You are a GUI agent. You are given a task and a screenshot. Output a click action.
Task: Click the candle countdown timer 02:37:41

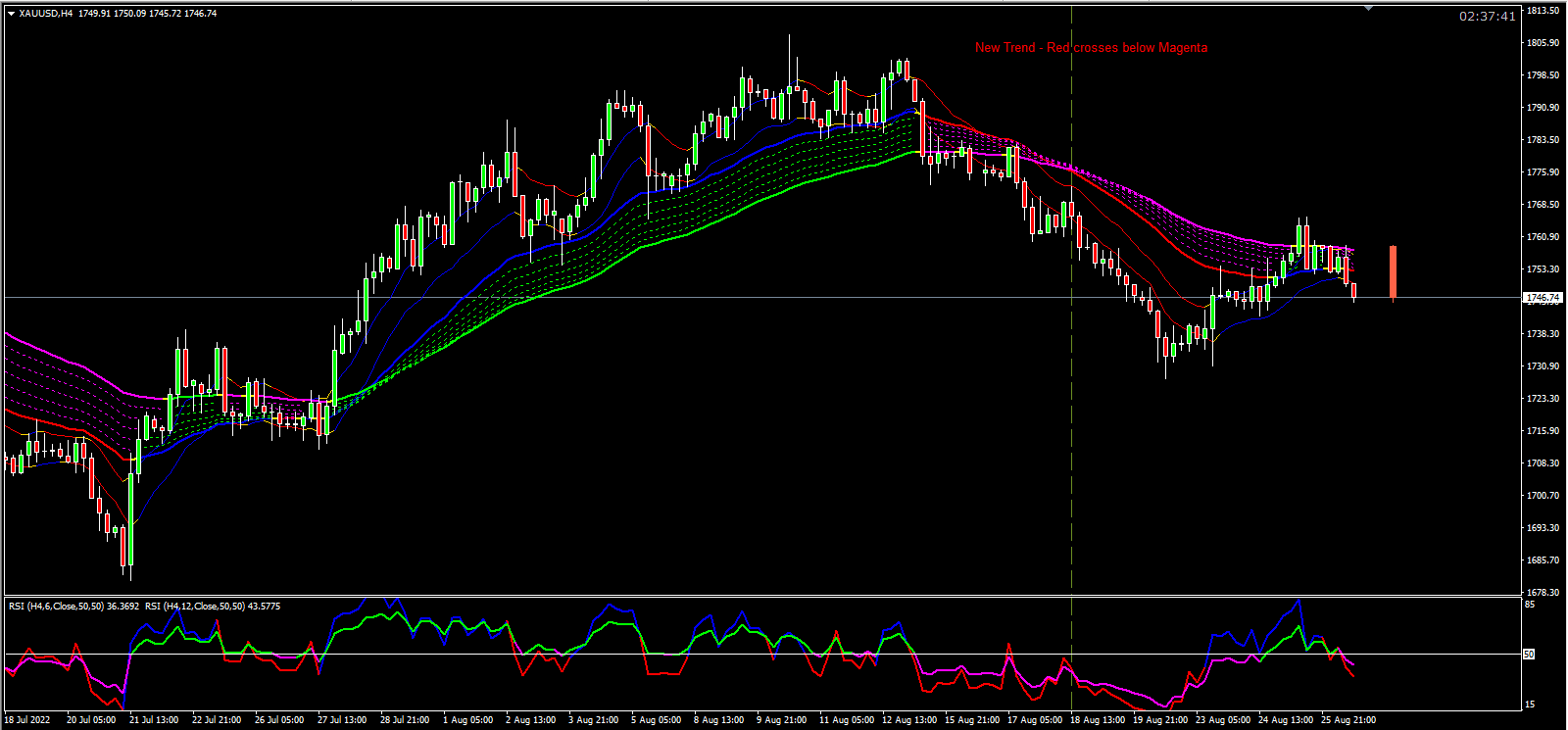(x=1488, y=16)
